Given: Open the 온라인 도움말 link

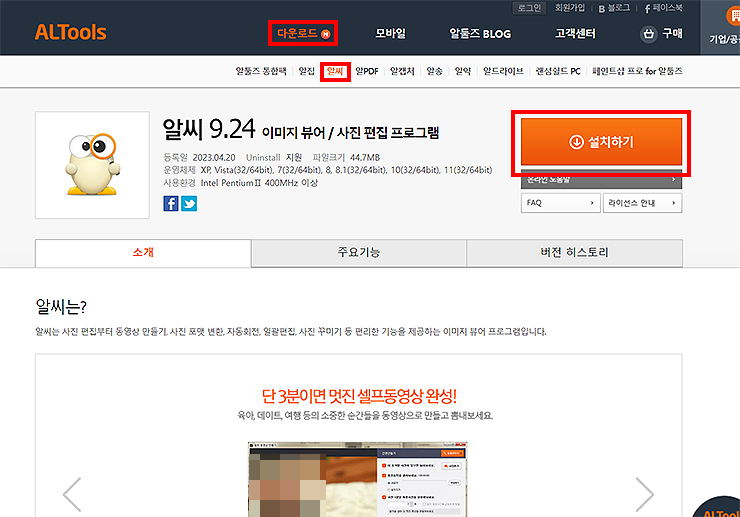Looking at the screenshot, I should click(x=601, y=179).
